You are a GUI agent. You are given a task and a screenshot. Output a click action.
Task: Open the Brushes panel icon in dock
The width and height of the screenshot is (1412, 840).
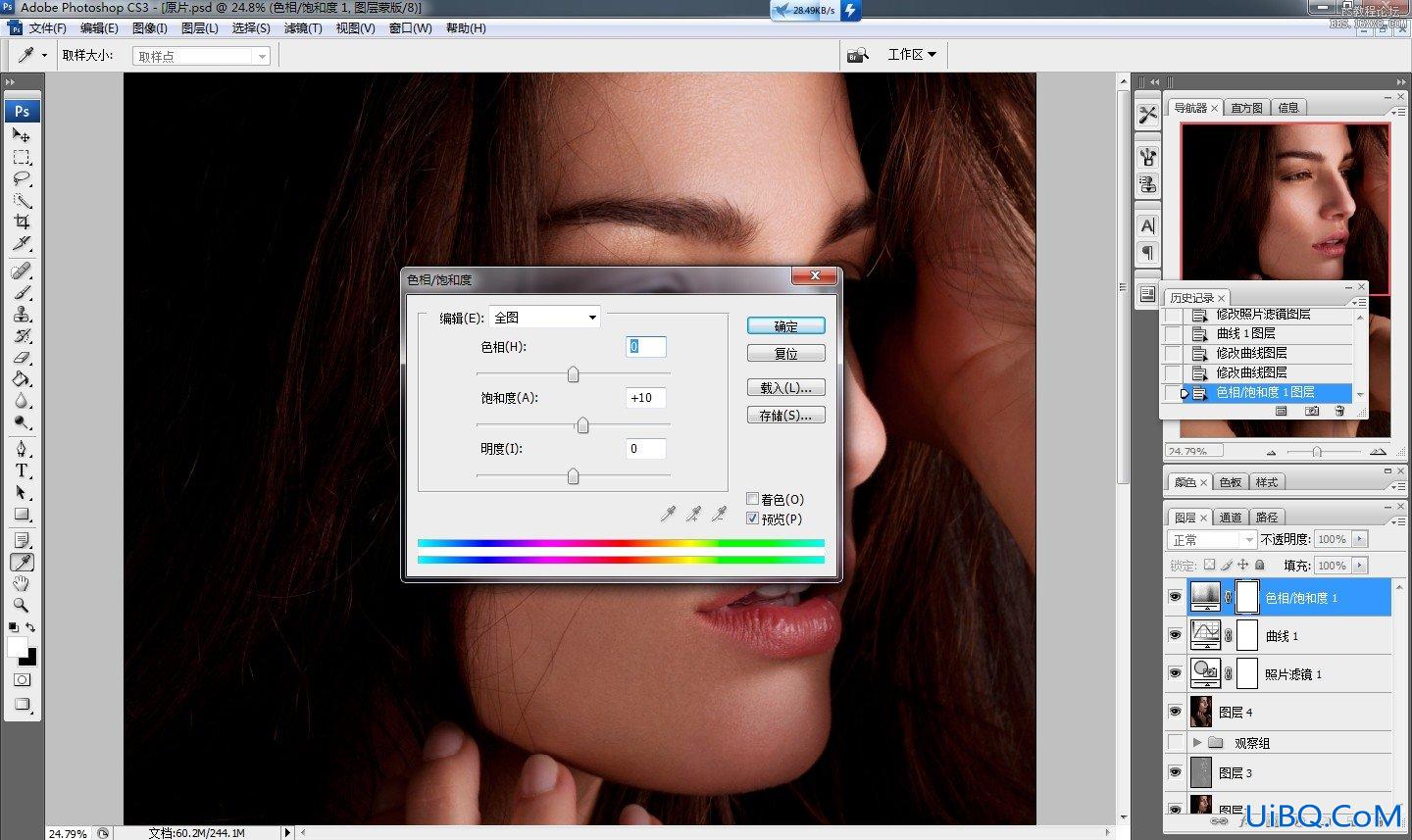point(1148,157)
